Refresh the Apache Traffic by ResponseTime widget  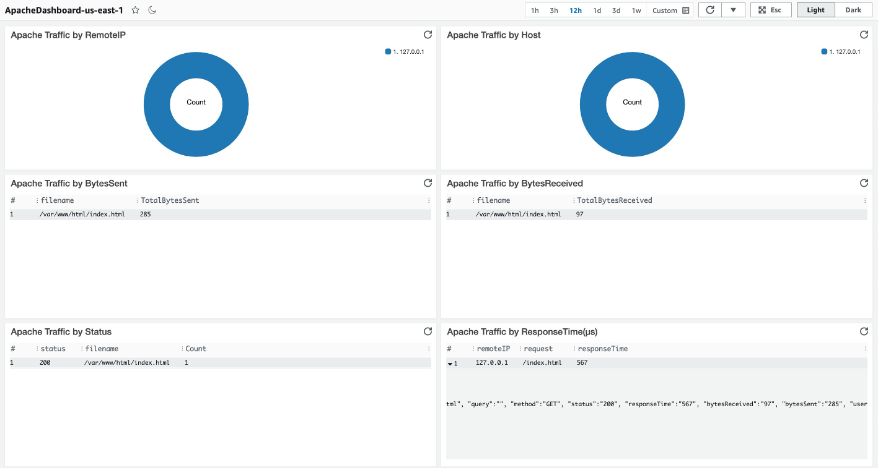(x=864, y=332)
